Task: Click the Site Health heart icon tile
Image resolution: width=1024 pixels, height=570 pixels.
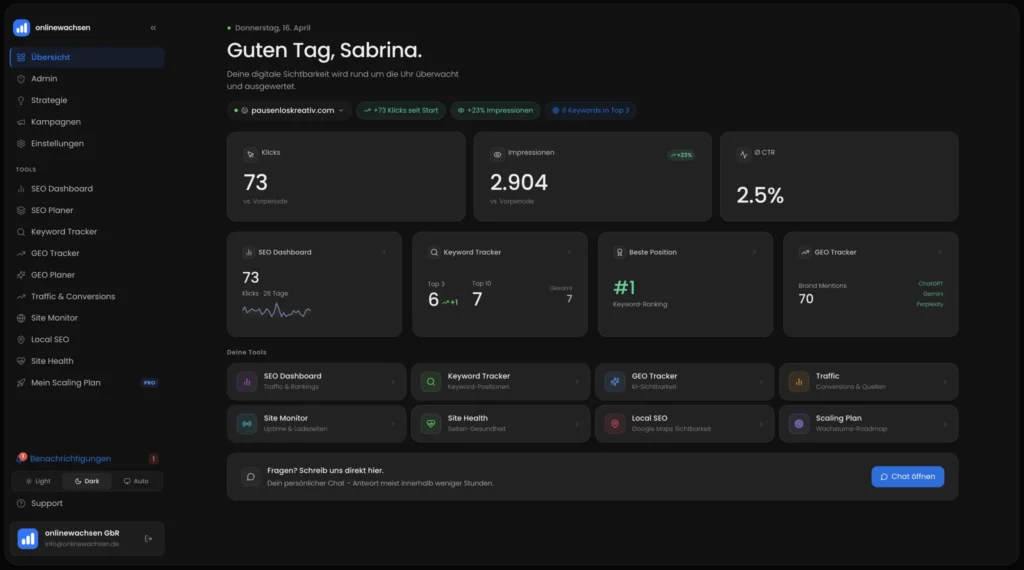Action: [x=430, y=423]
